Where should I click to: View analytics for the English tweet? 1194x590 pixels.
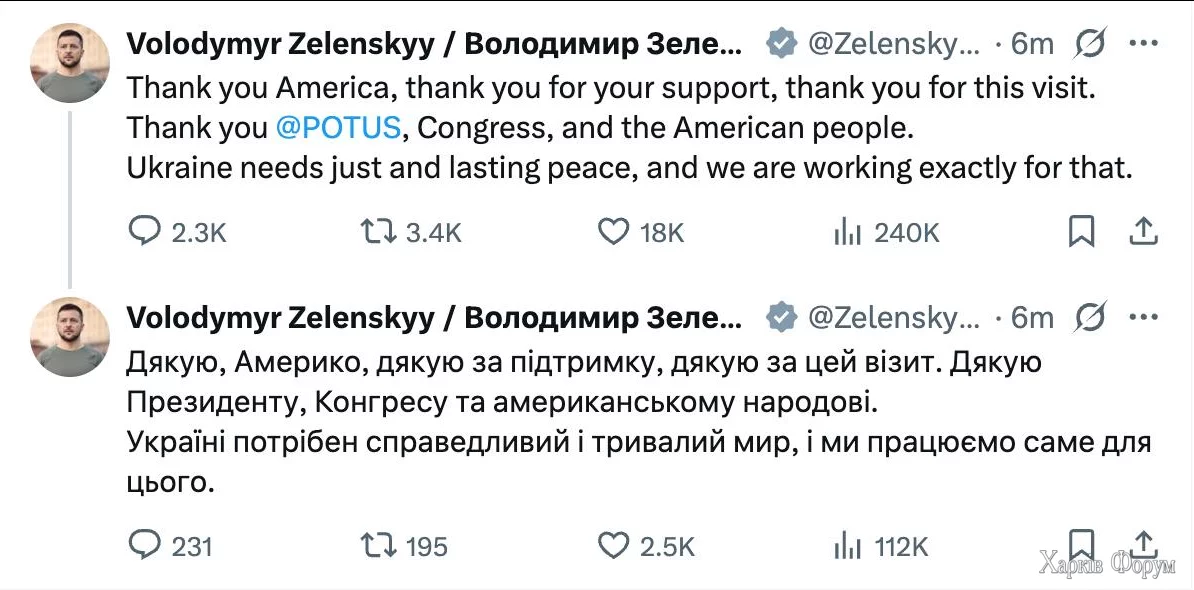coord(849,231)
